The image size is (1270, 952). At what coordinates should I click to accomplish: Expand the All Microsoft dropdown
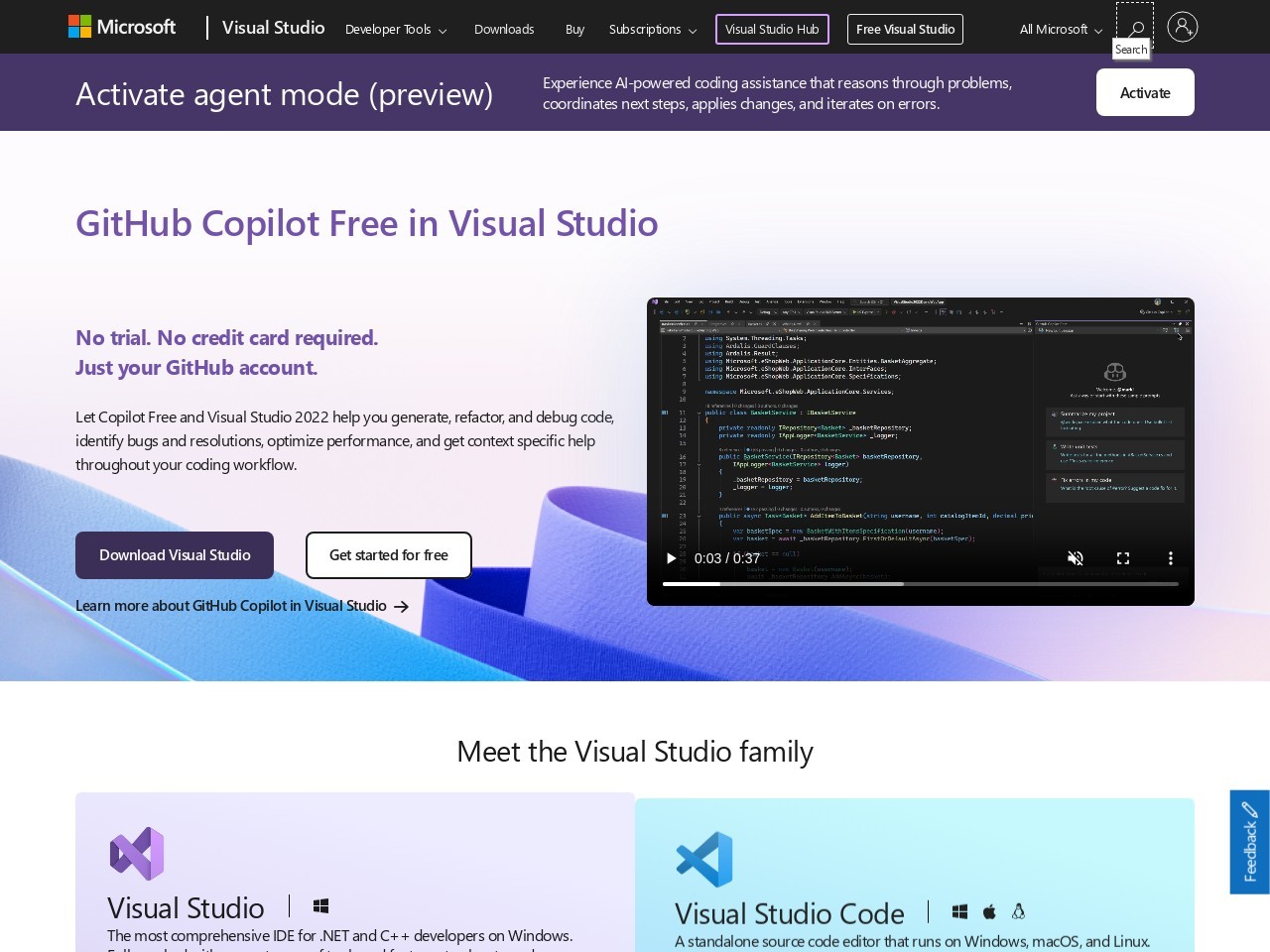(1060, 29)
